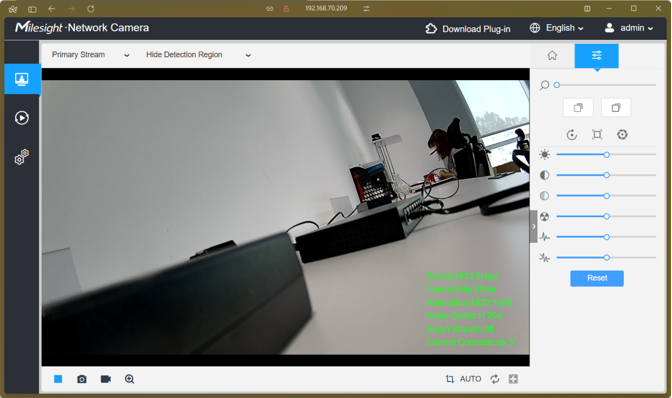Click the live video feed
Image resolution: width=672 pixels, height=398 pixels.
(x=285, y=217)
